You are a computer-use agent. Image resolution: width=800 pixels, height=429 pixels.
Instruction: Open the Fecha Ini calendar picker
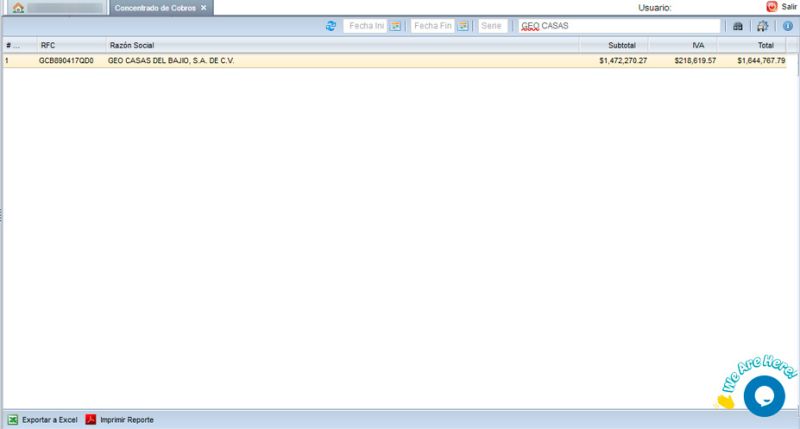[x=395, y=26]
